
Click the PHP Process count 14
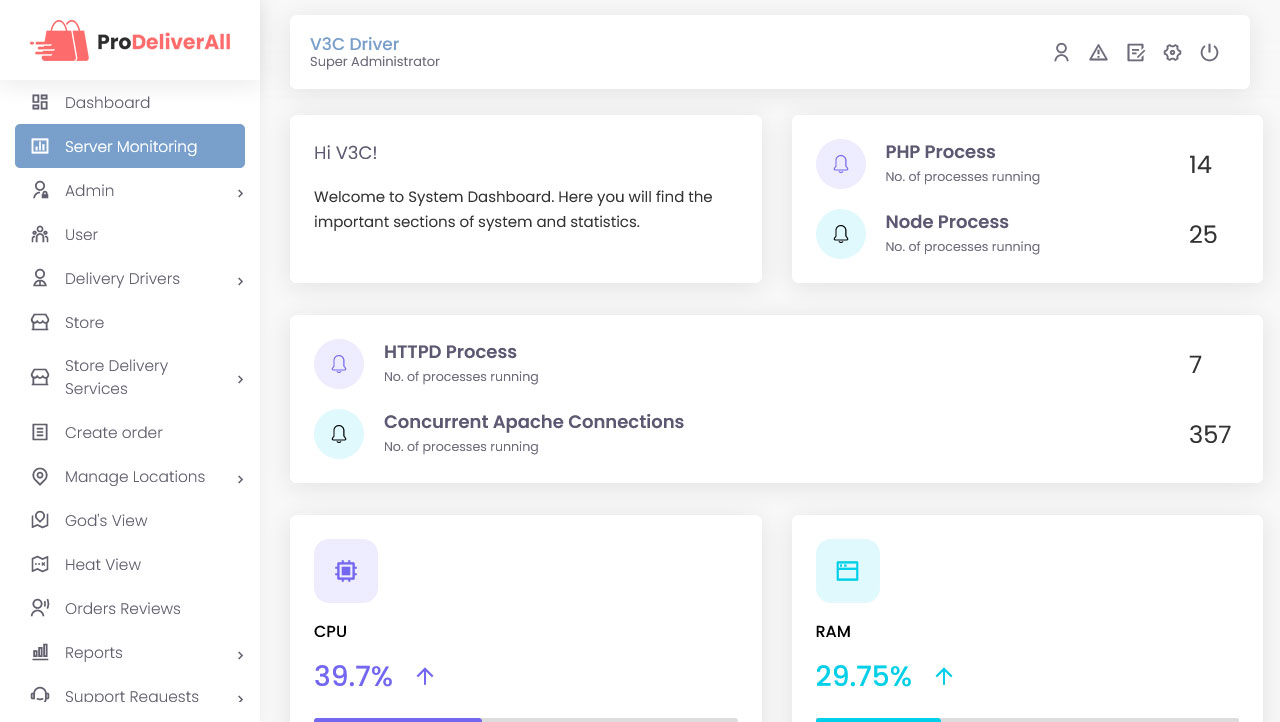click(x=1200, y=165)
